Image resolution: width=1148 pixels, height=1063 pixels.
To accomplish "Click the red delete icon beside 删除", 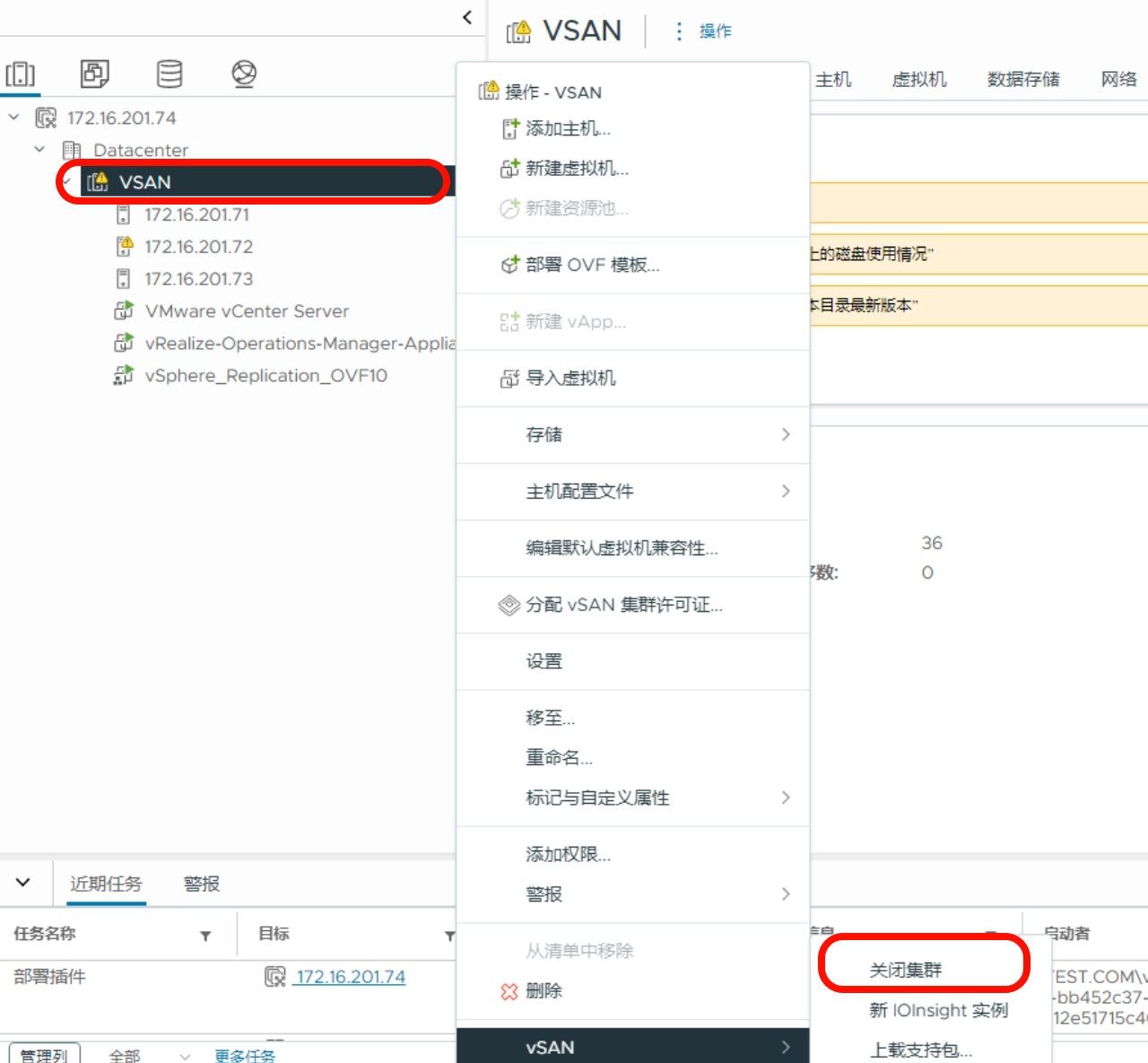I will tap(509, 991).
